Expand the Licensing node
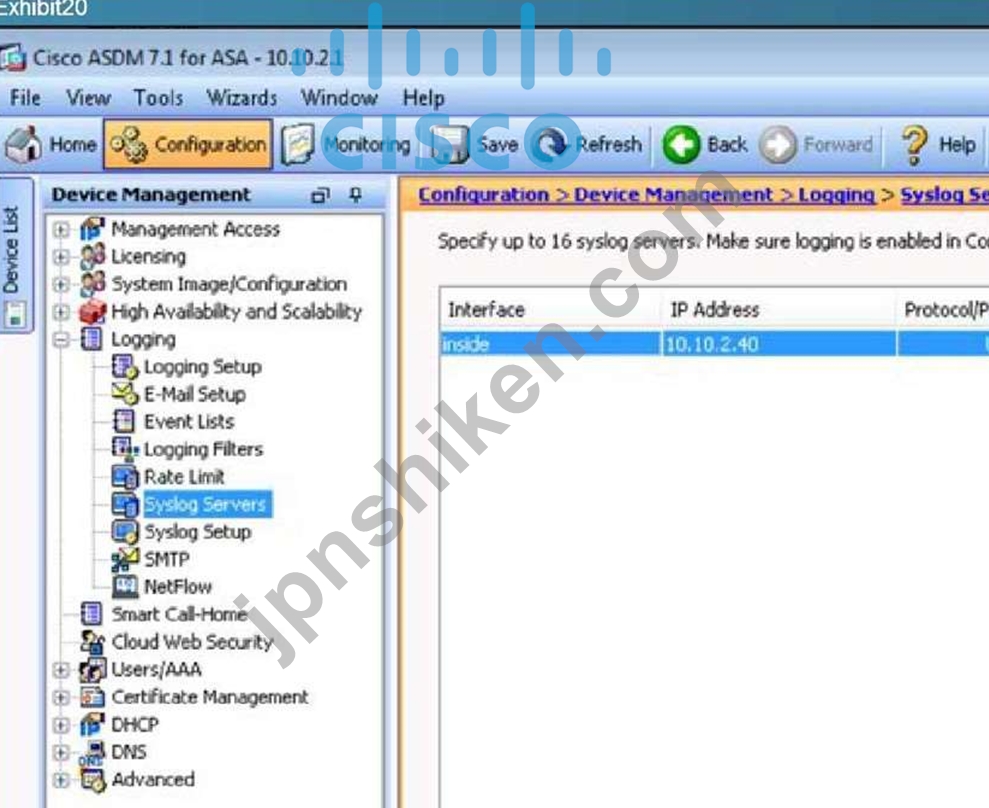989x808 pixels. click(x=61, y=257)
